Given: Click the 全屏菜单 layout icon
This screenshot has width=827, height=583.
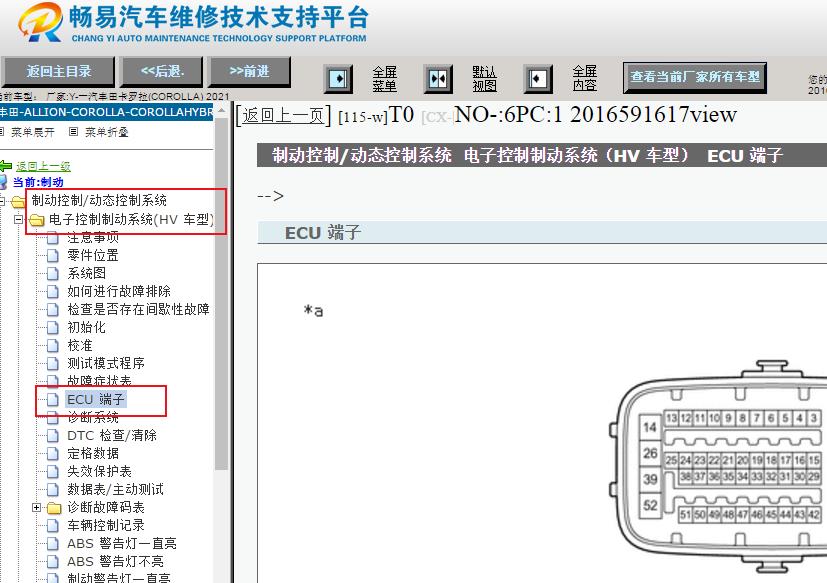Looking at the screenshot, I should 338,79.
